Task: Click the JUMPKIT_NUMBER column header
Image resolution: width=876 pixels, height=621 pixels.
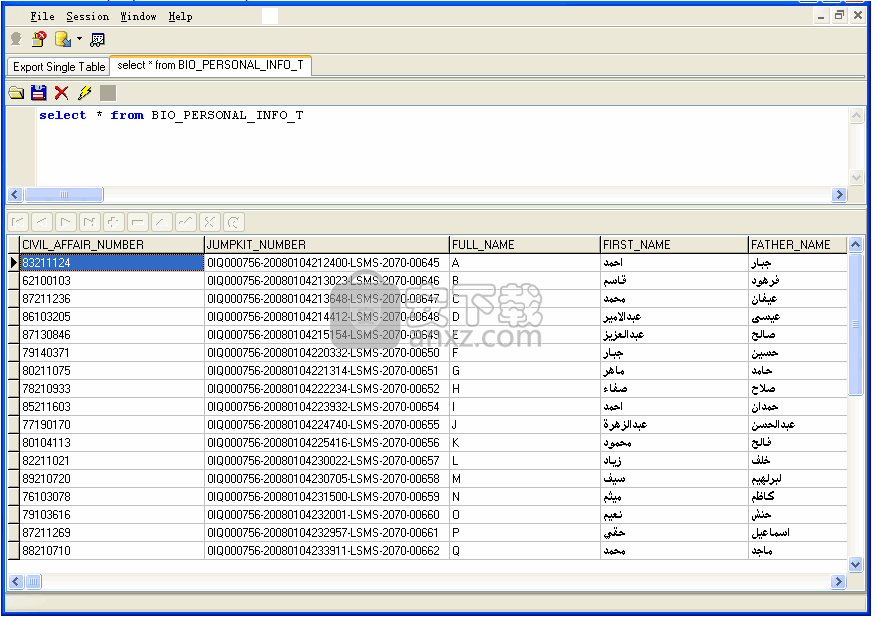Action: 327,245
